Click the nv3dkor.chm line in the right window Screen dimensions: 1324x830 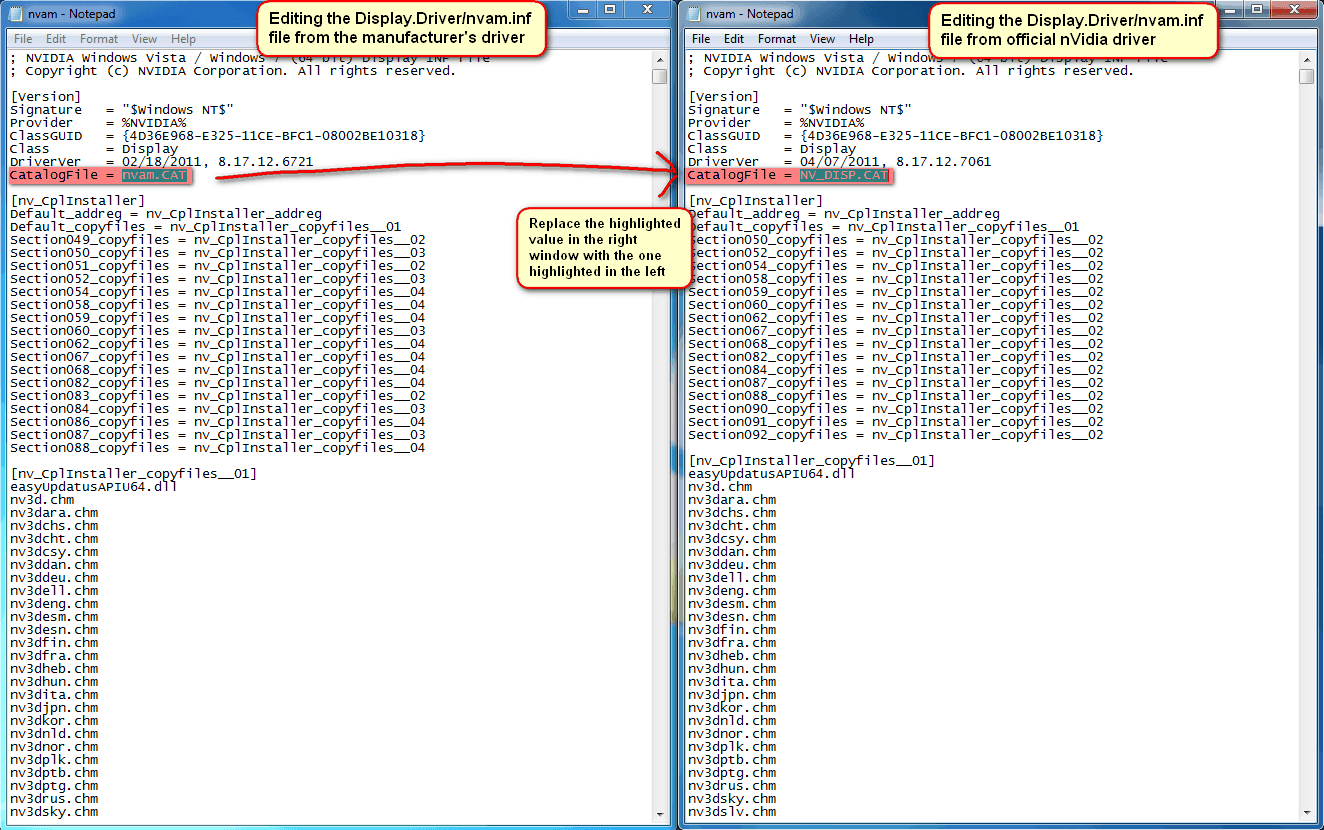[732, 708]
